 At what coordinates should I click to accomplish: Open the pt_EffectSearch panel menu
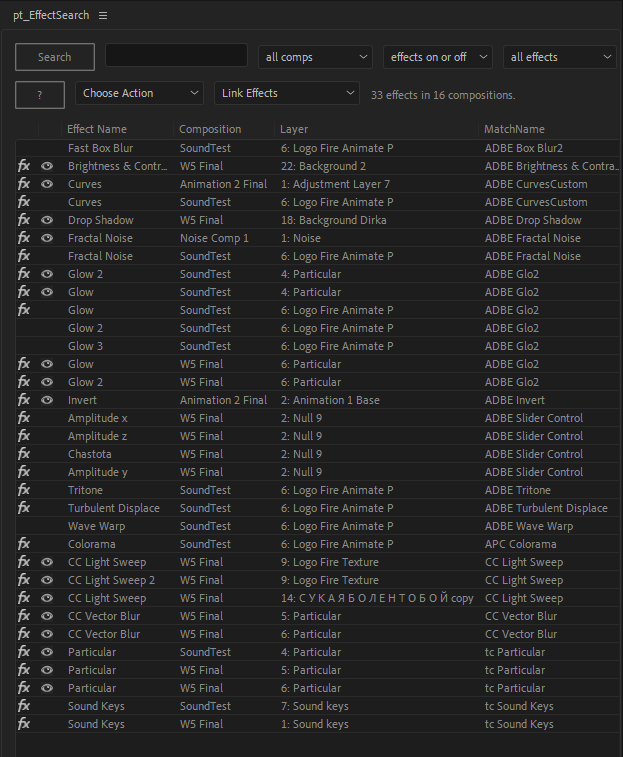pyautogui.click(x=103, y=15)
